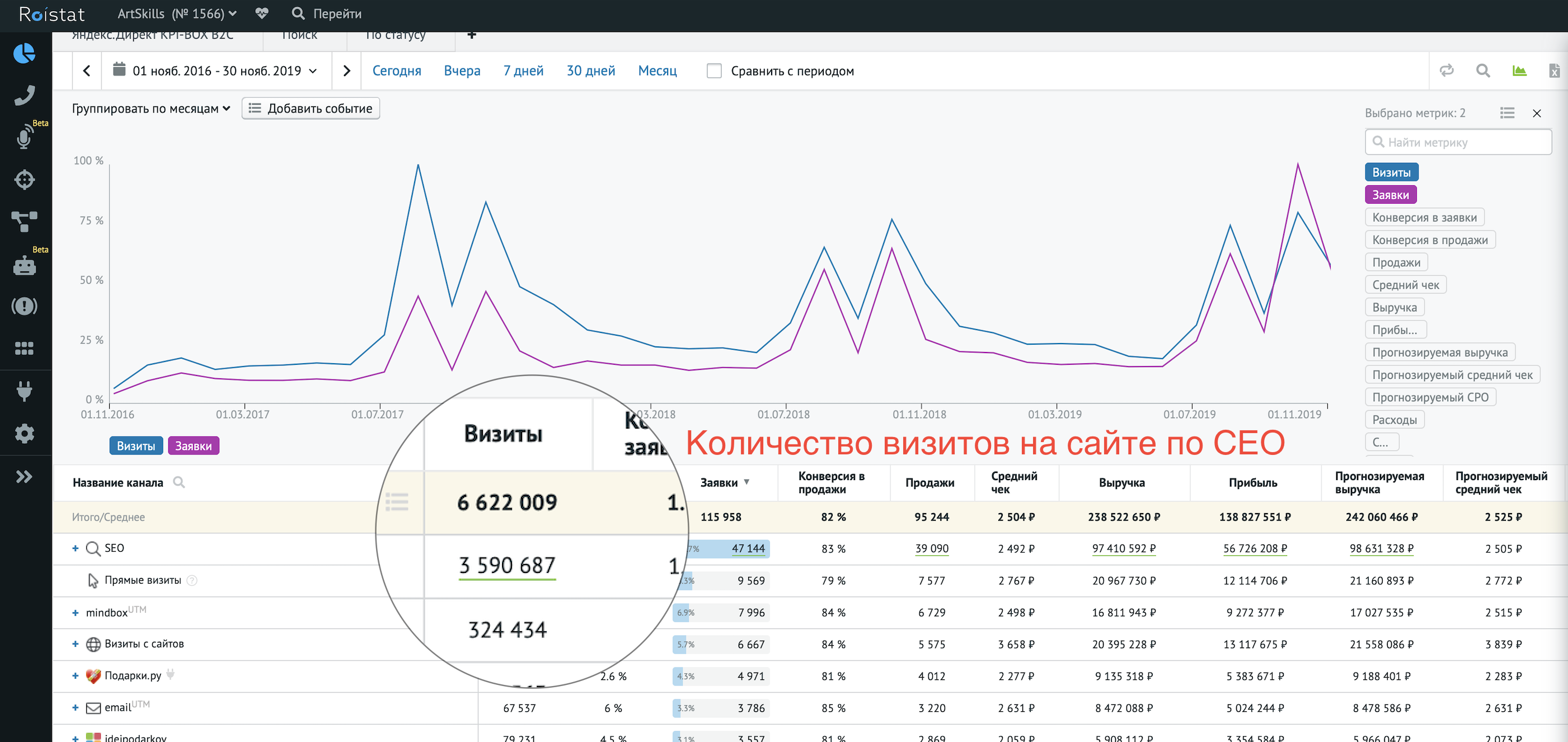Click the 'Добавить событие' button

point(311,109)
